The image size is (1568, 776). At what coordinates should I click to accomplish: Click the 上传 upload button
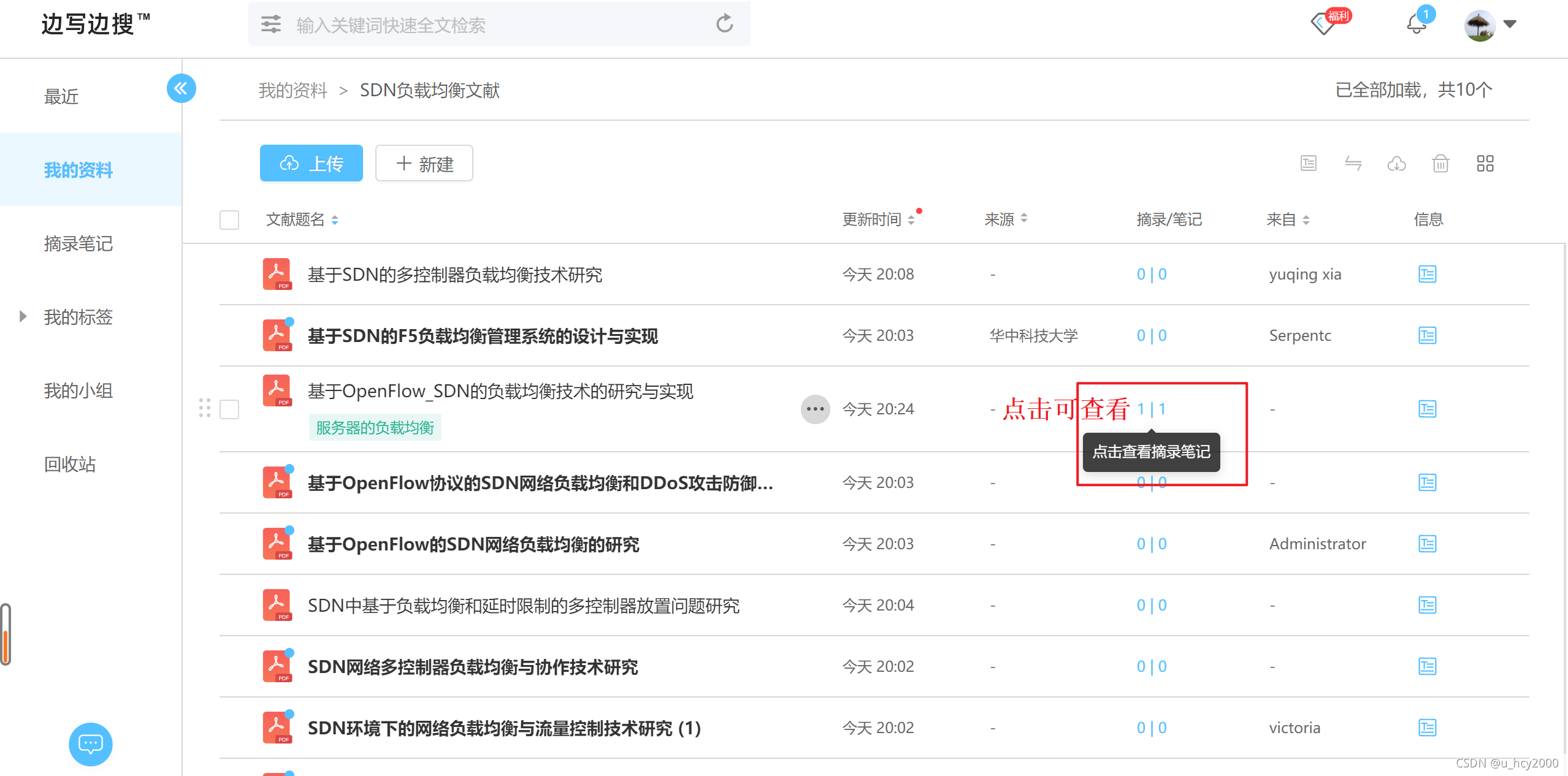[x=311, y=163]
